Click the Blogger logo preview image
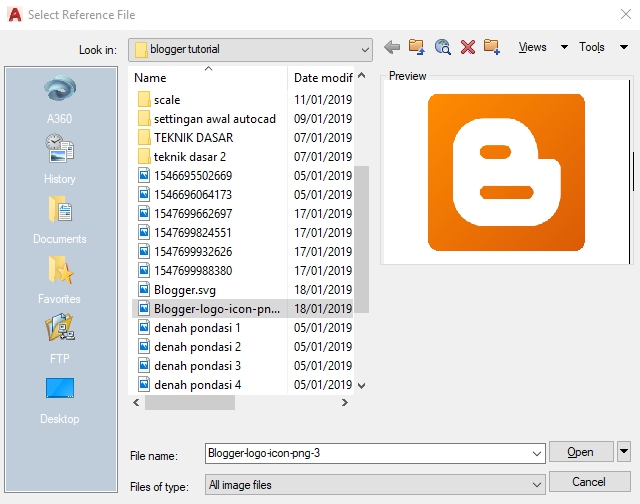This screenshot has width=640, height=504. point(506,172)
